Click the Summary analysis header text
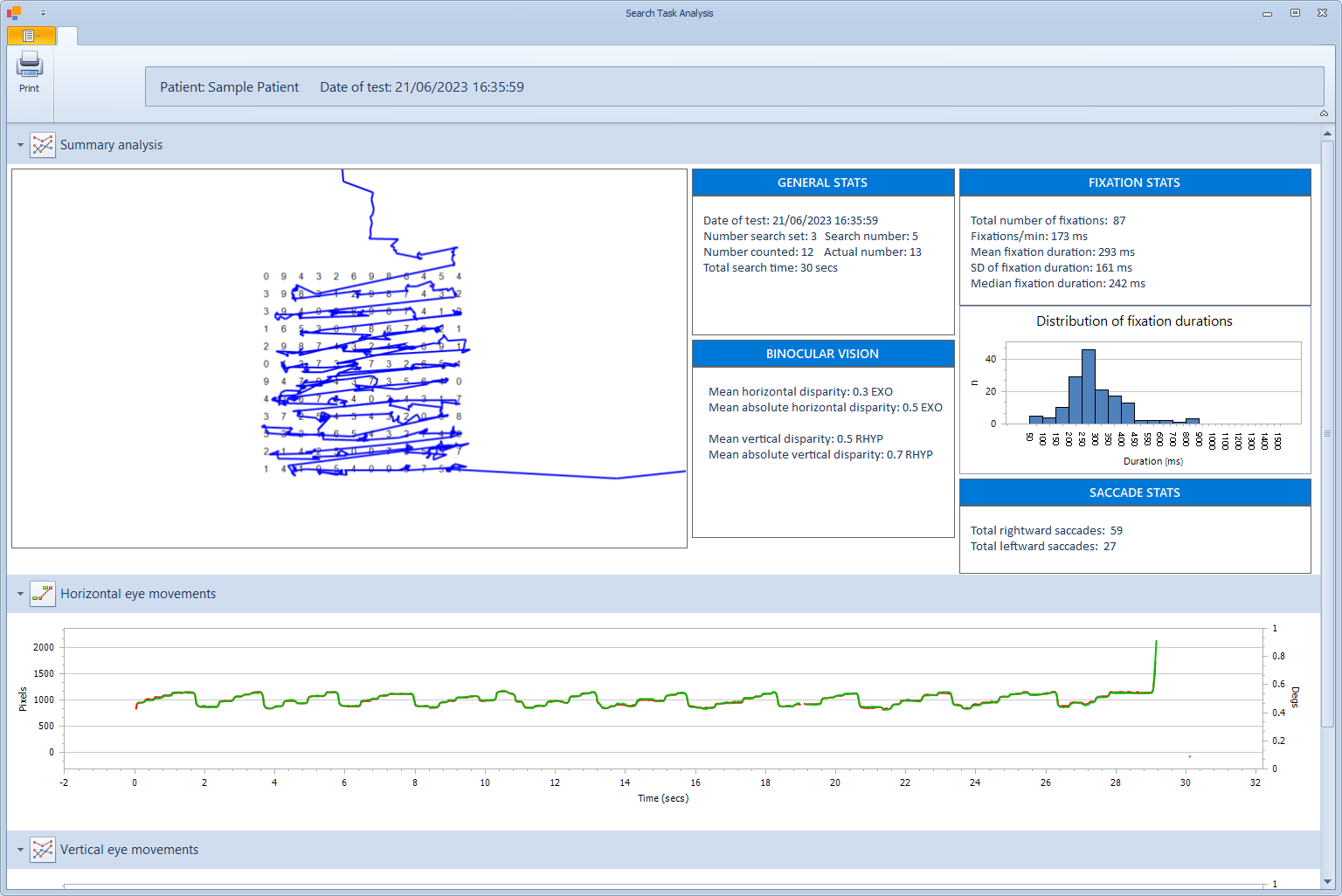The height and width of the screenshot is (896, 1342). 111,145
